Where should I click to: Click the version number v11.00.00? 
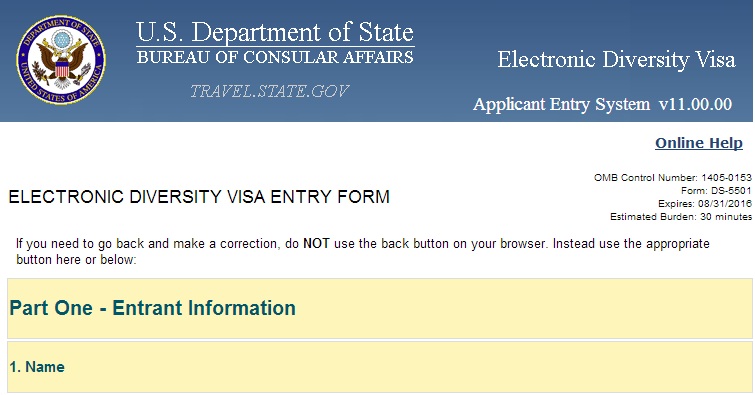point(695,104)
